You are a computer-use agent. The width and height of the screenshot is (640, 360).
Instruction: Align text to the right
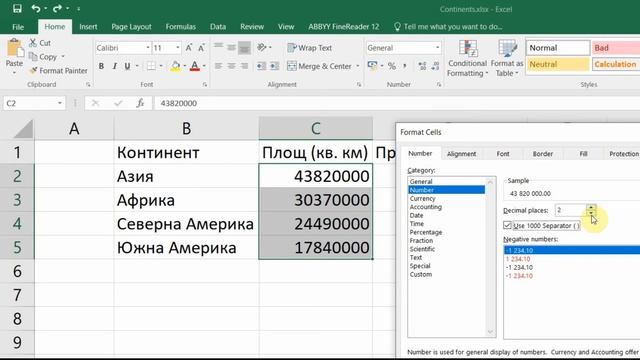[244, 66]
